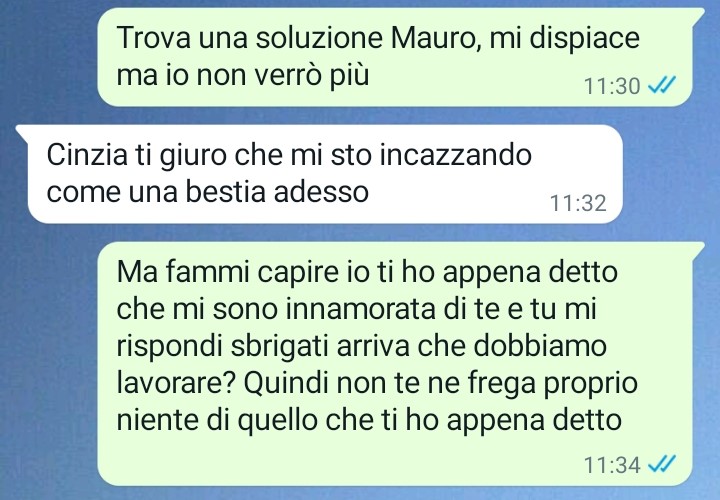The image size is (720, 500).
Task: Click the word 'innamorata' in last message
Action: [360, 309]
